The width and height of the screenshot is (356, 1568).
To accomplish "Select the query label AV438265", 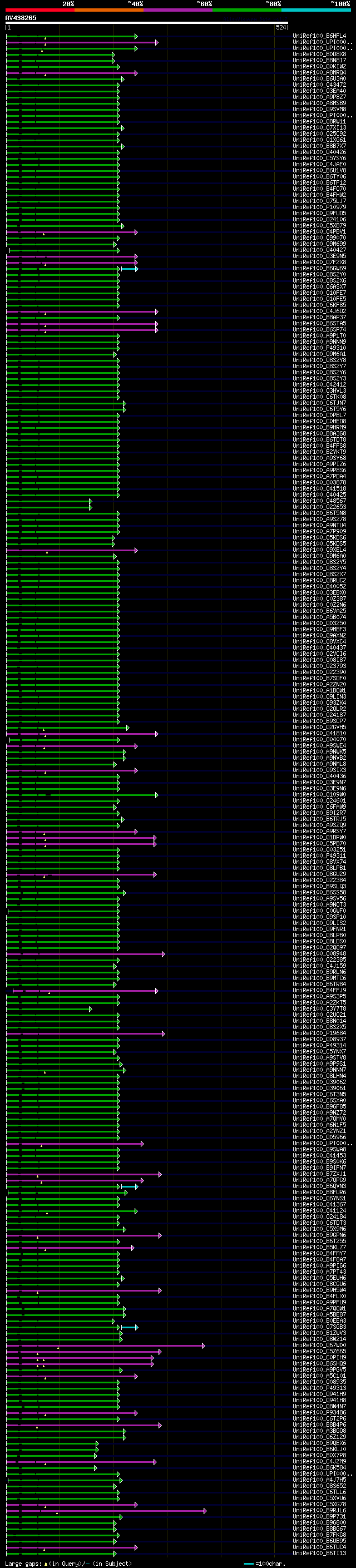I will pyautogui.click(x=21, y=18).
